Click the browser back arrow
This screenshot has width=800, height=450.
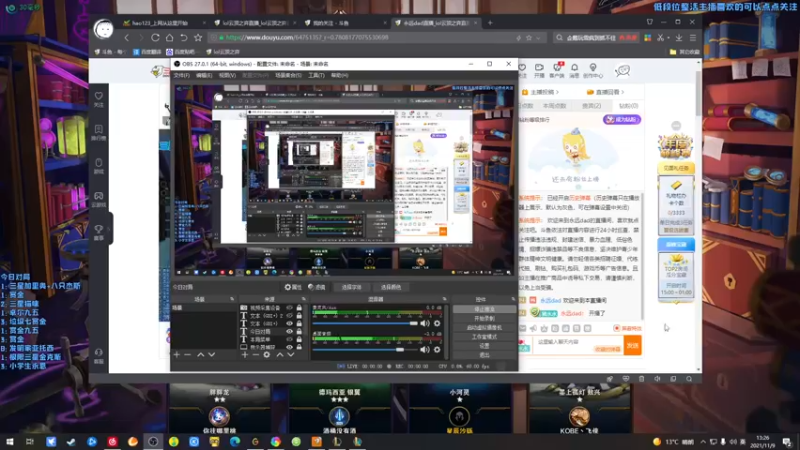click(127, 37)
